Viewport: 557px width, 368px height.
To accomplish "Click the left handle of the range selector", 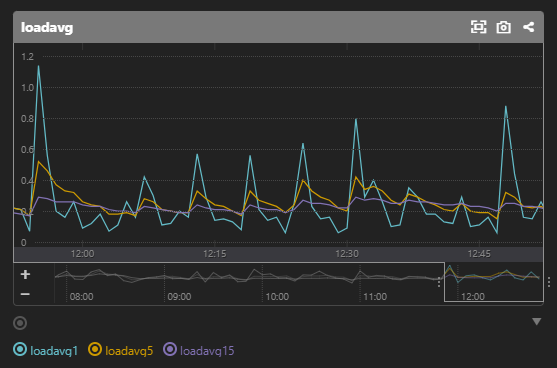I will click(439, 282).
